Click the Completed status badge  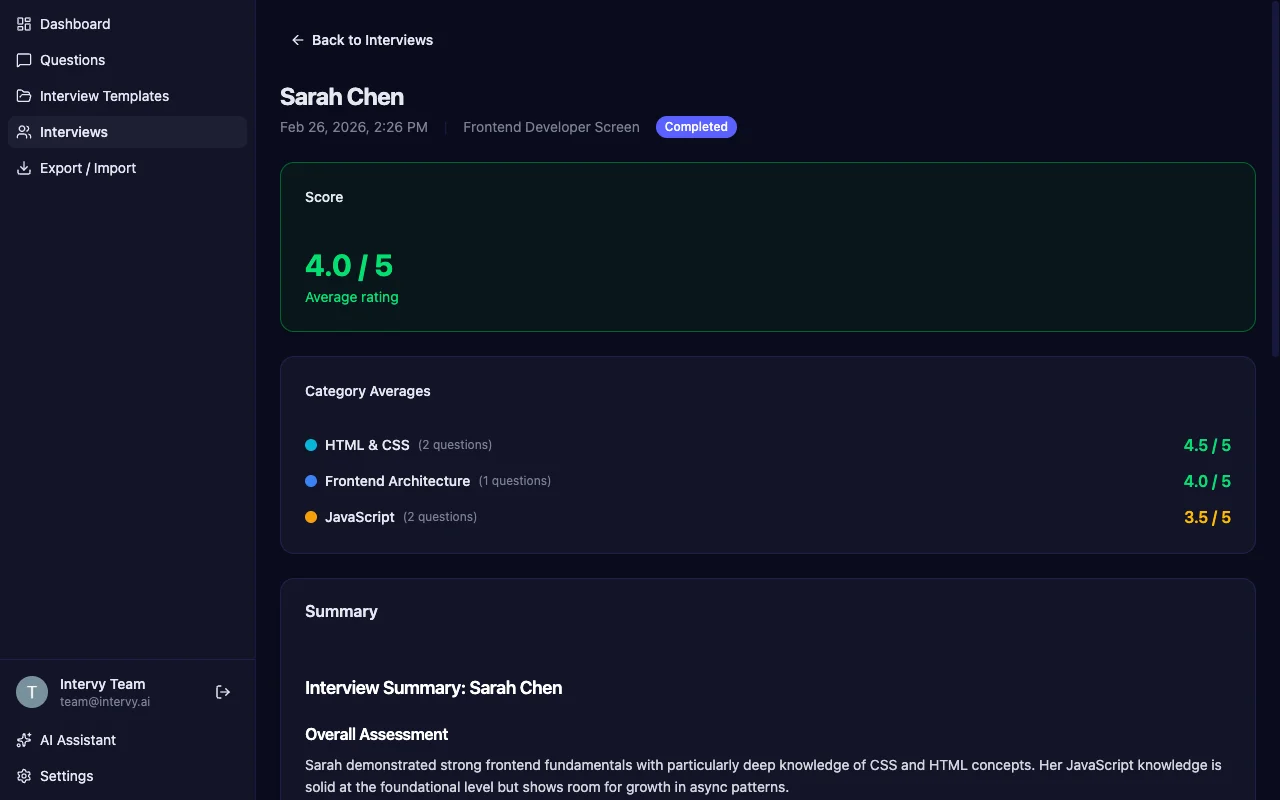pyautogui.click(x=696, y=127)
